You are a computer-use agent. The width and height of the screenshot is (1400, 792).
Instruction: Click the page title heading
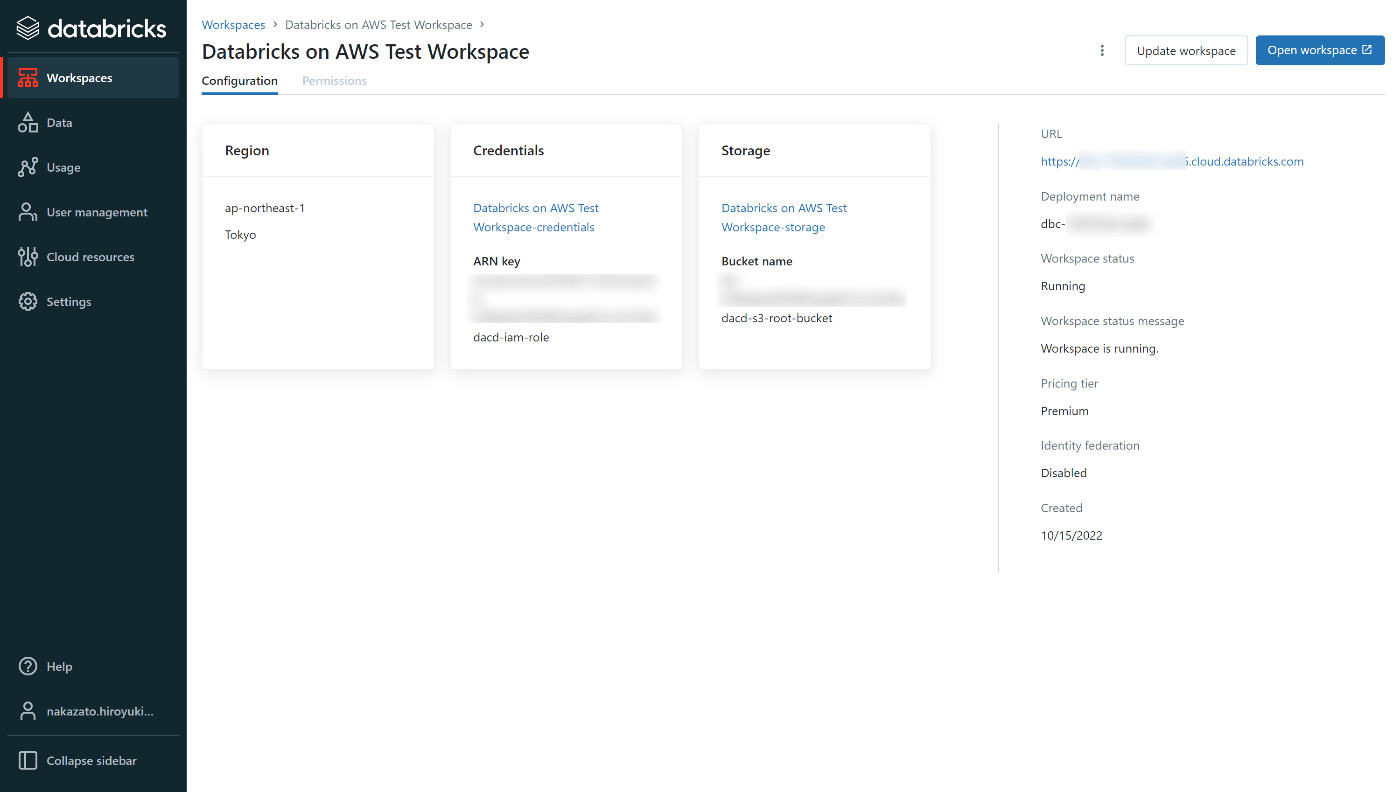click(366, 52)
